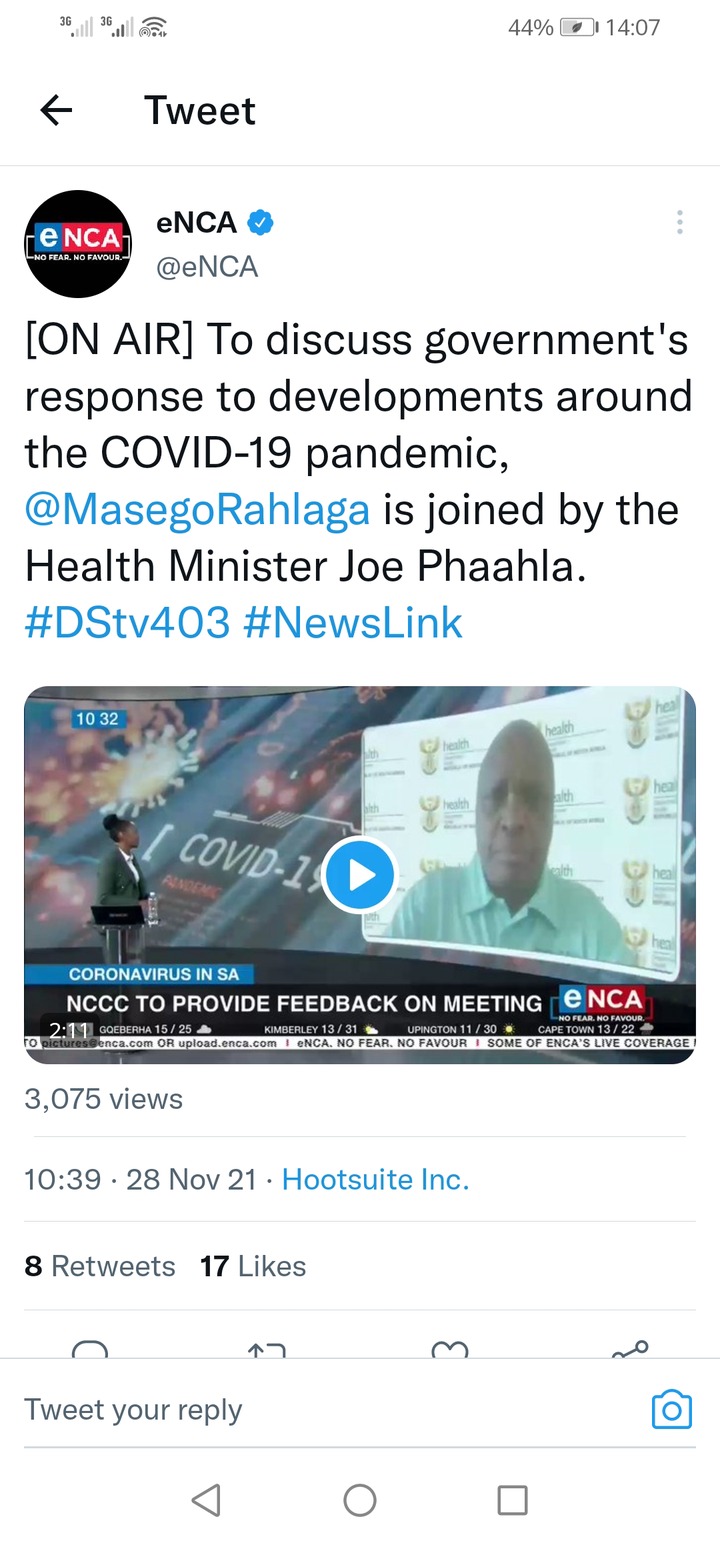The image size is (720, 1541).
Task: Open the #DStv403 hashtag
Action: [127, 622]
